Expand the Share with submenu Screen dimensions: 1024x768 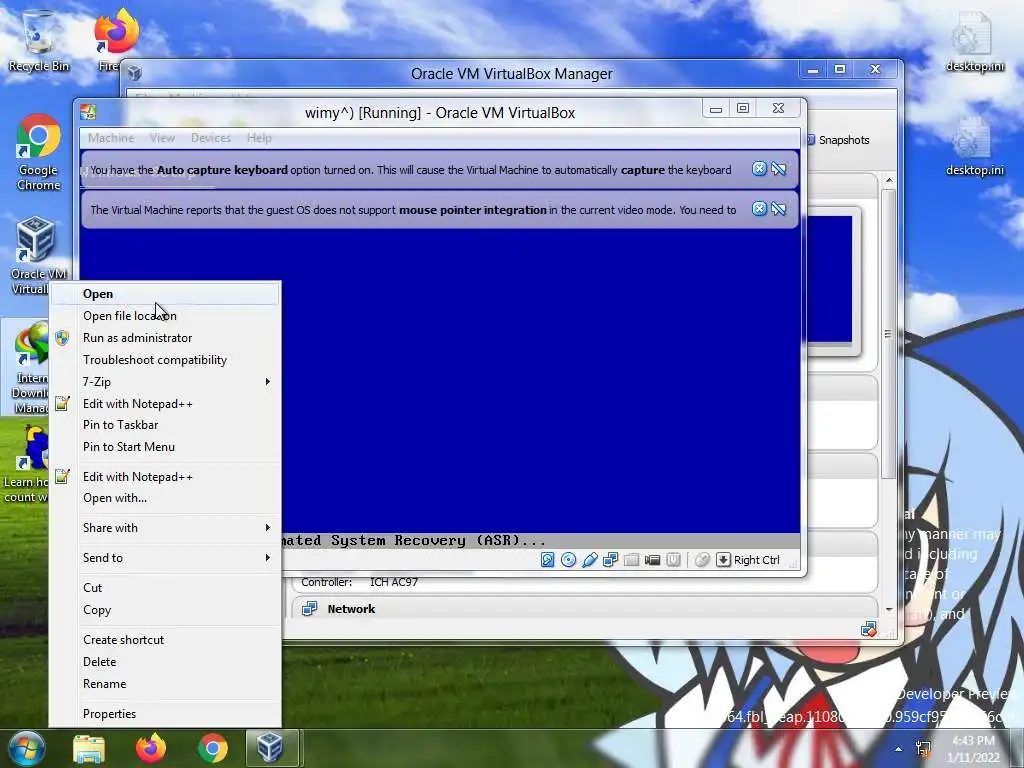pos(165,528)
